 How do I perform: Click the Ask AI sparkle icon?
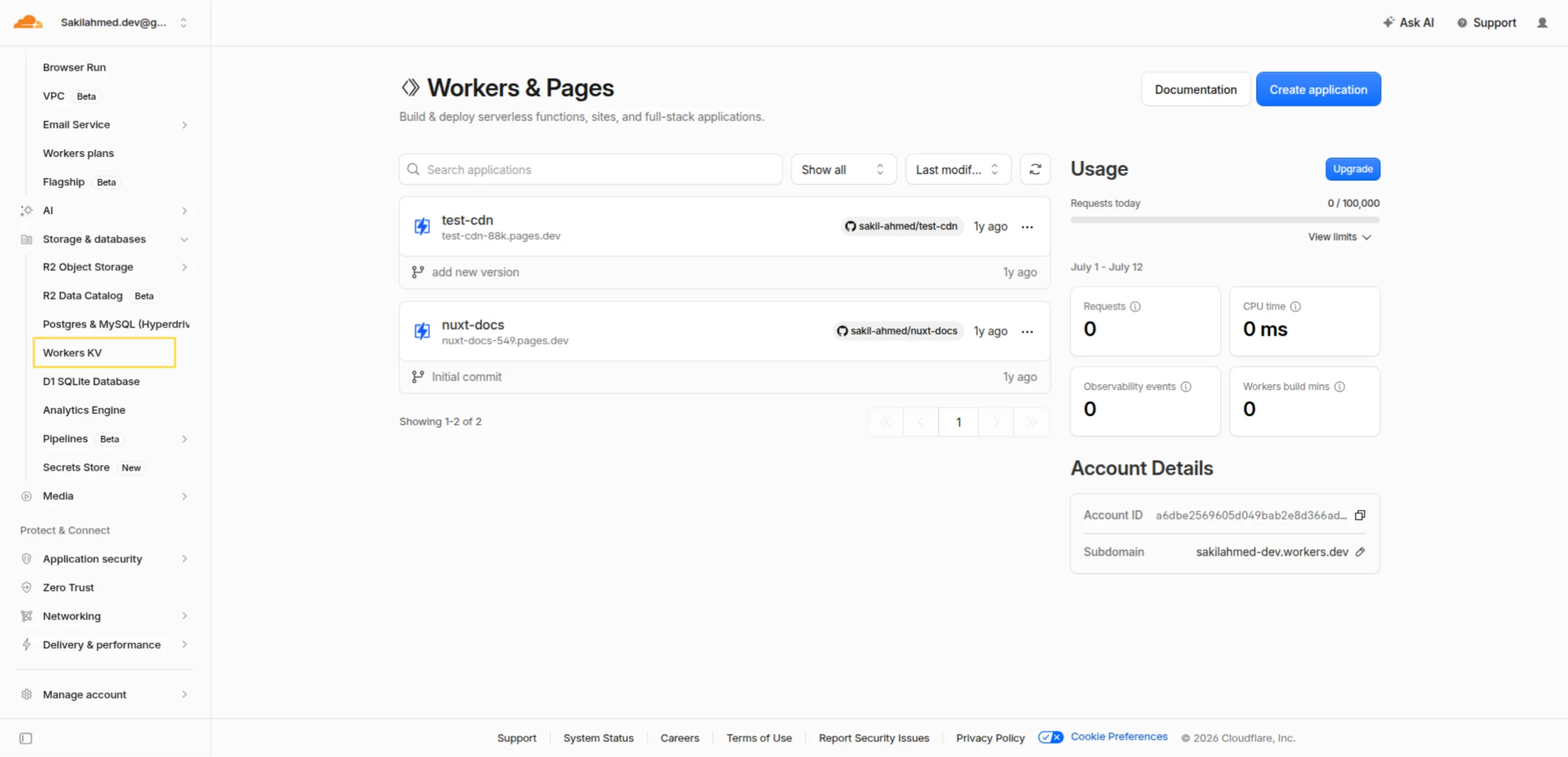pyautogui.click(x=1388, y=22)
